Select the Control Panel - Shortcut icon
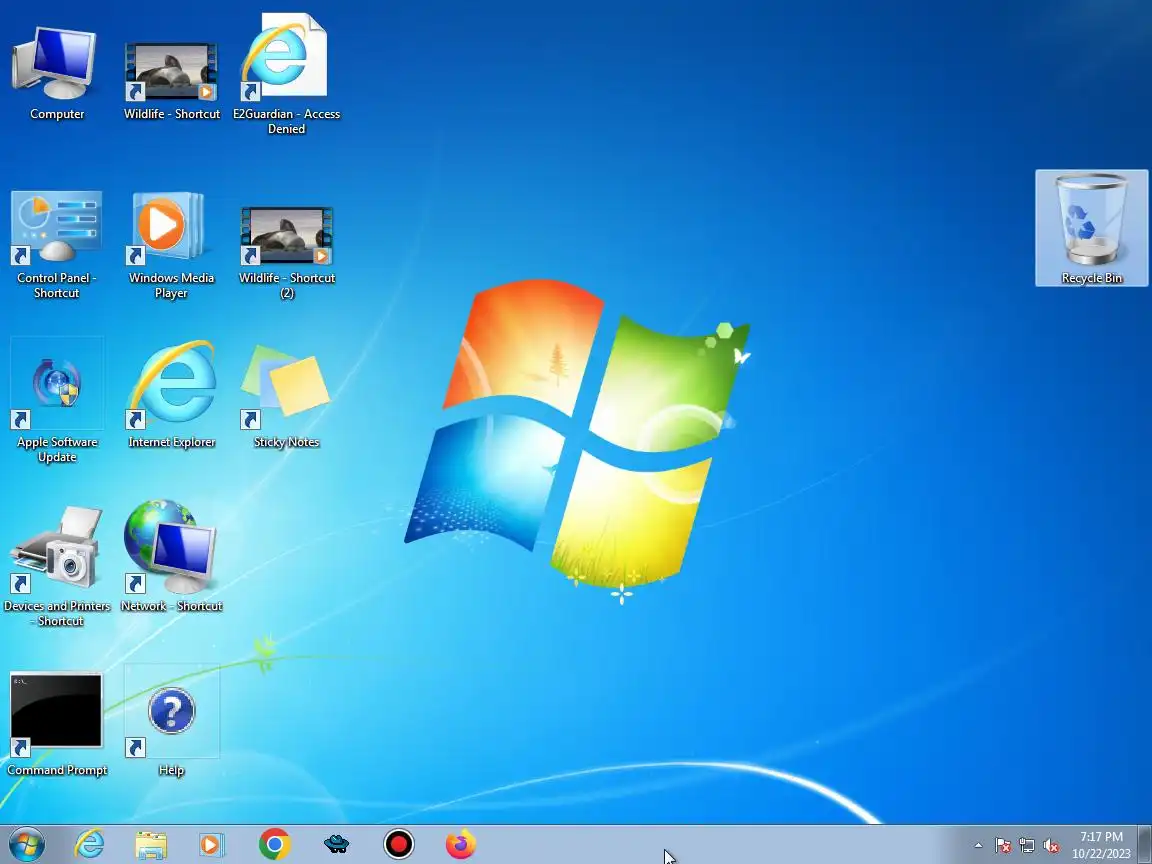The image size is (1152, 864). (x=57, y=245)
